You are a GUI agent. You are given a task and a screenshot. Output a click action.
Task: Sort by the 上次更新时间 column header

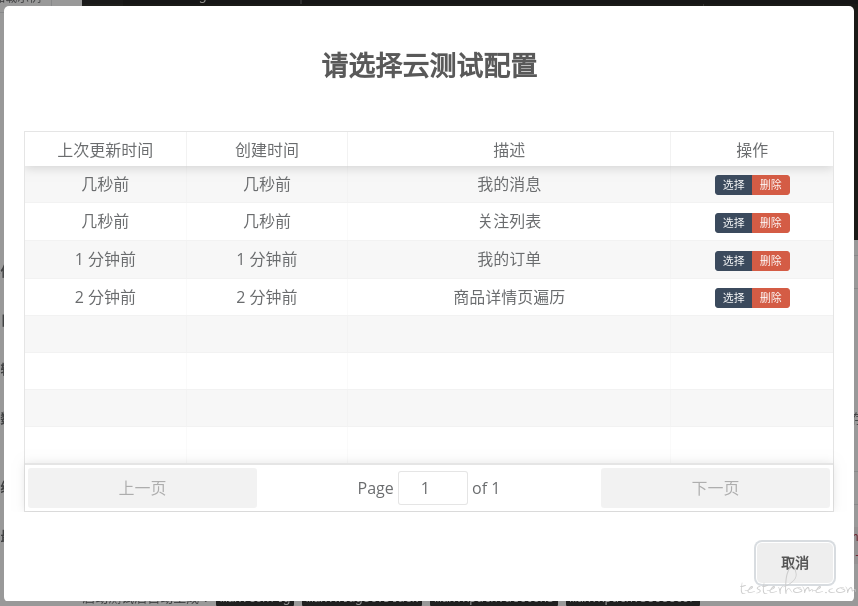(105, 150)
